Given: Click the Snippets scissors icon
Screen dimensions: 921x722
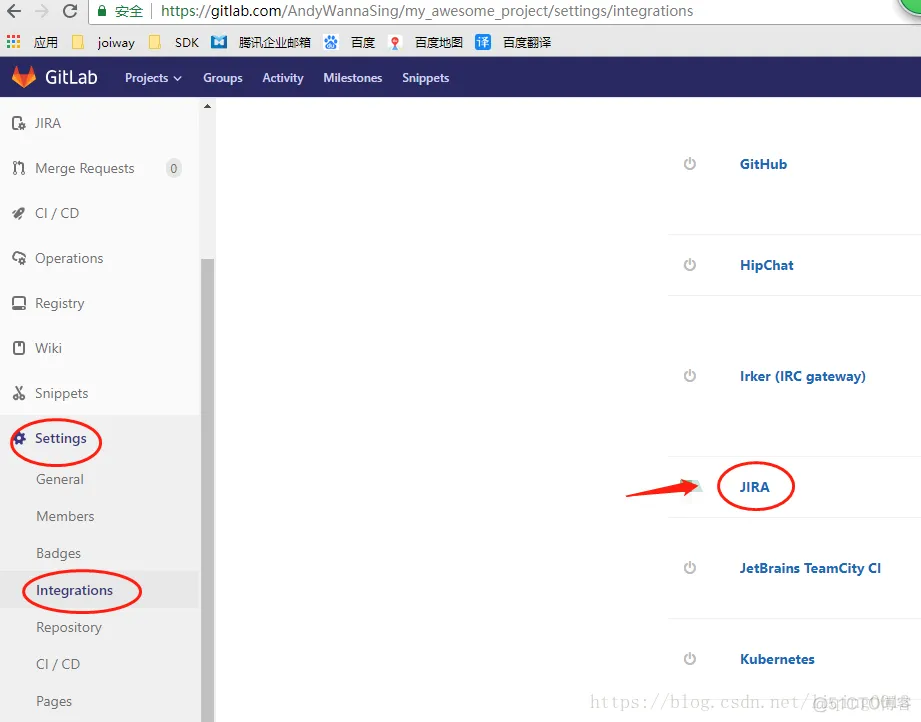Looking at the screenshot, I should [x=19, y=393].
